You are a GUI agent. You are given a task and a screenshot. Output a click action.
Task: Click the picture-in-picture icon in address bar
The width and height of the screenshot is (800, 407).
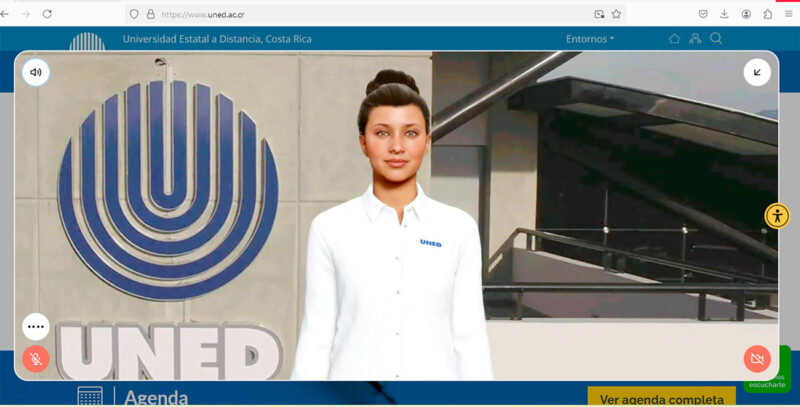(599, 14)
